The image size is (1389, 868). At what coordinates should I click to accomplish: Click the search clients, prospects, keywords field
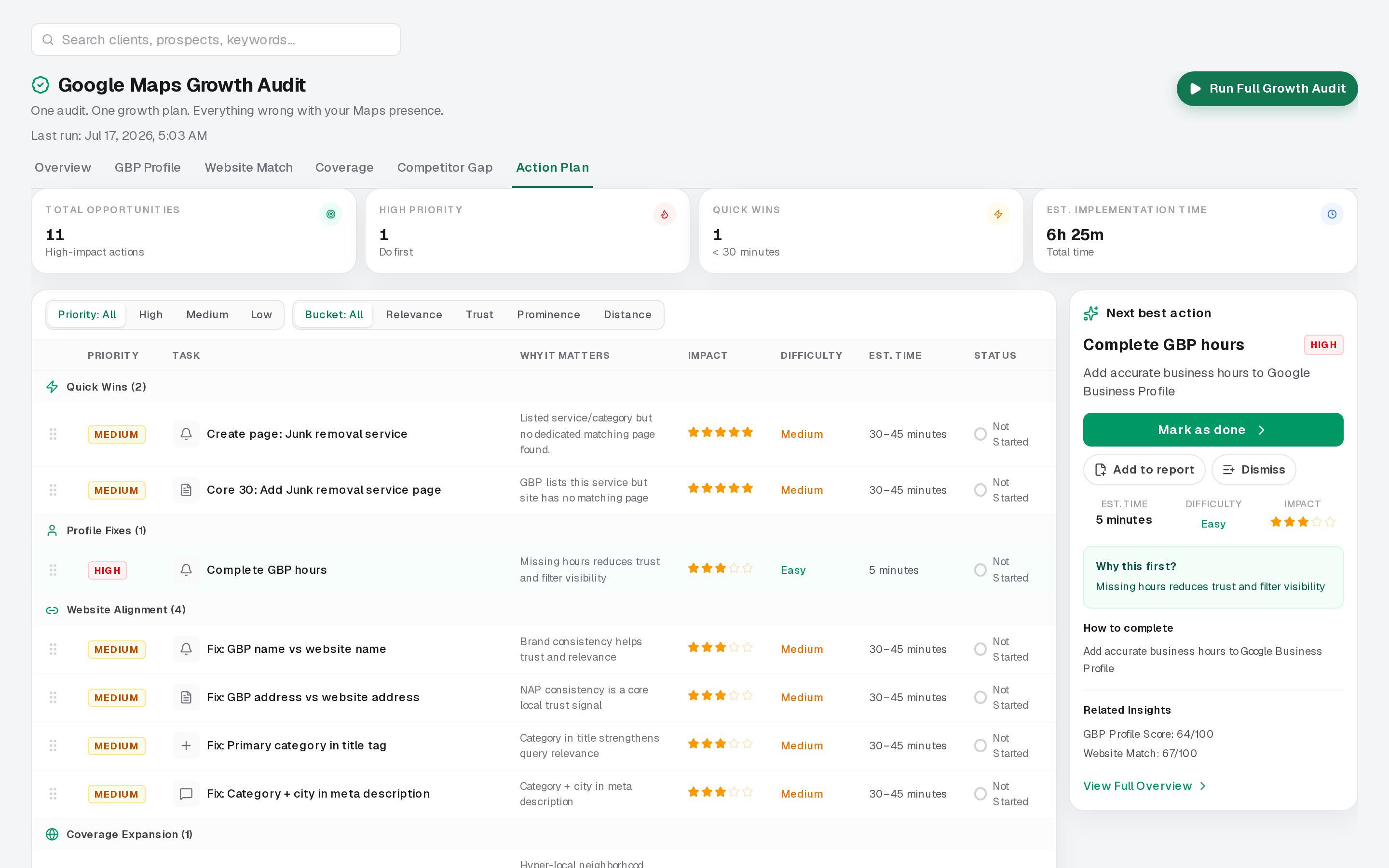(x=216, y=40)
